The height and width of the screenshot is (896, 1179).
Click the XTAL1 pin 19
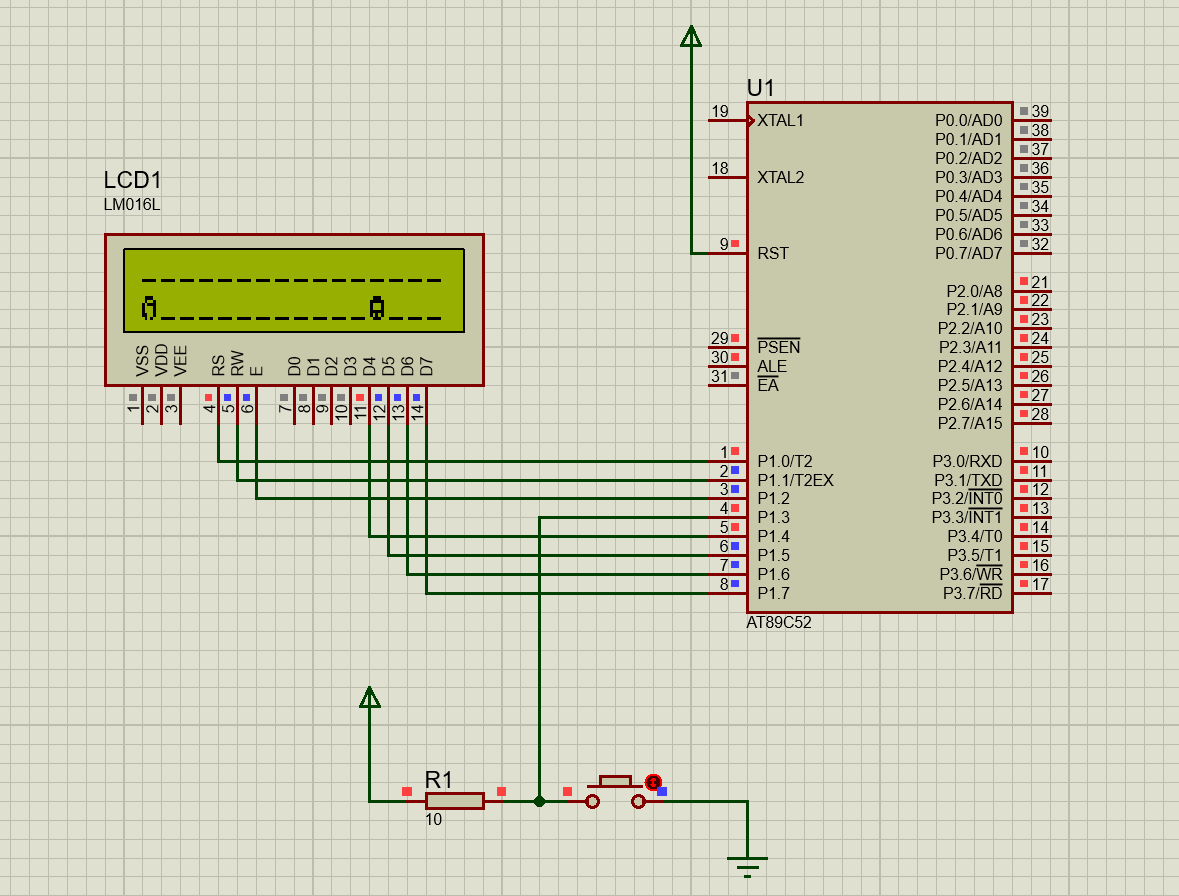click(727, 120)
